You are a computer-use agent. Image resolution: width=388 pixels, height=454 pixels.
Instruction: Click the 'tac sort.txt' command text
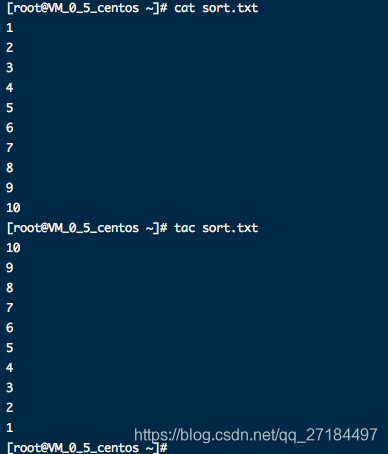point(216,228)
